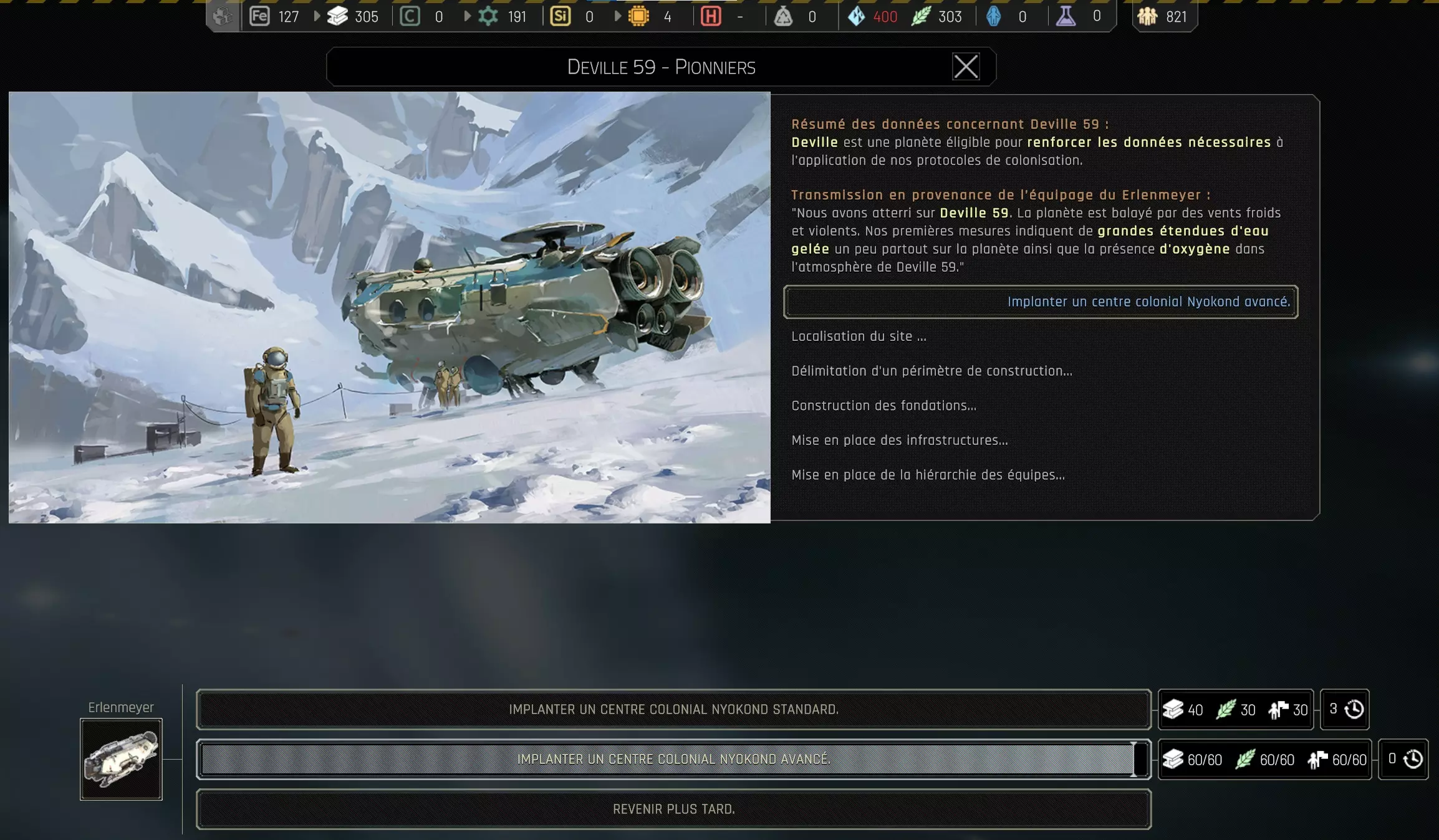Click the highlighted Nyokond avancé log entry

[x=1041, y=302]
